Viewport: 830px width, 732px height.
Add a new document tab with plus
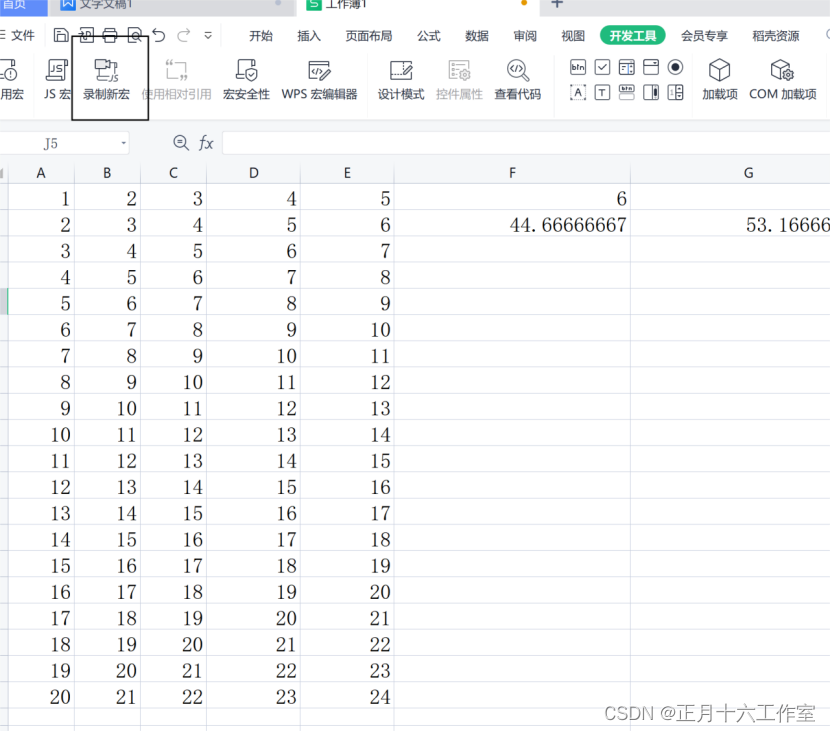coord(557,4)
